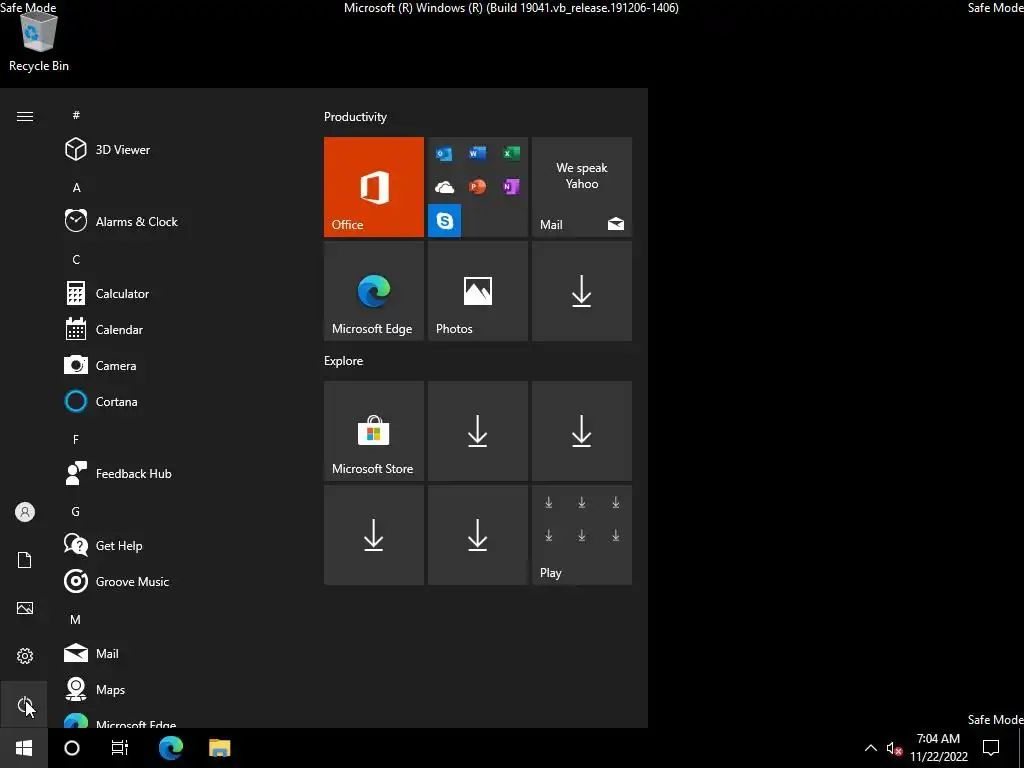Open the Microsoft Edge tile
1024x768 pixels.
point(374,291)
